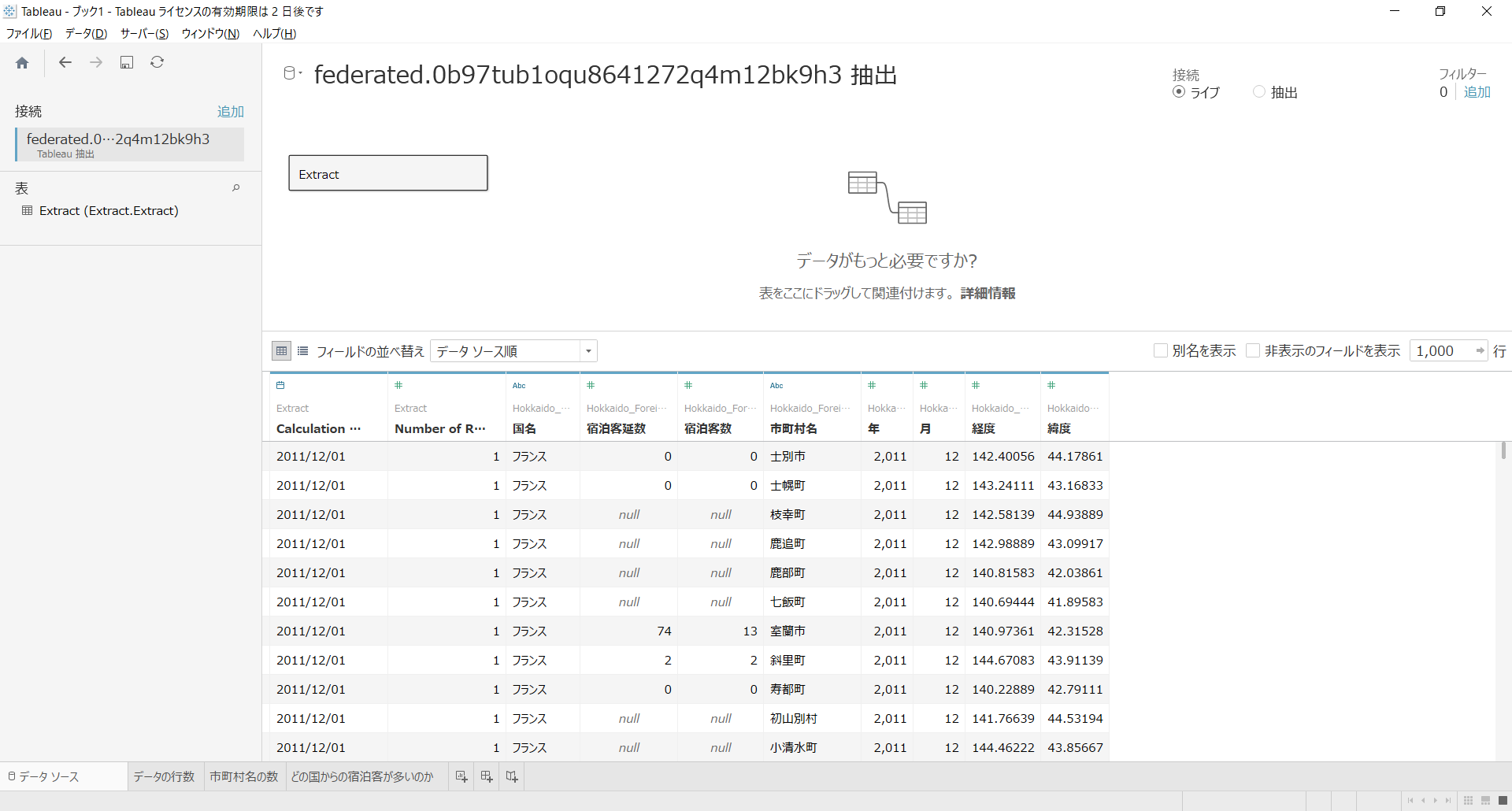Click 追加 link under フィルター
Screen dimensions: 1512x811
pyautogui.click(x=1477, y=92)
